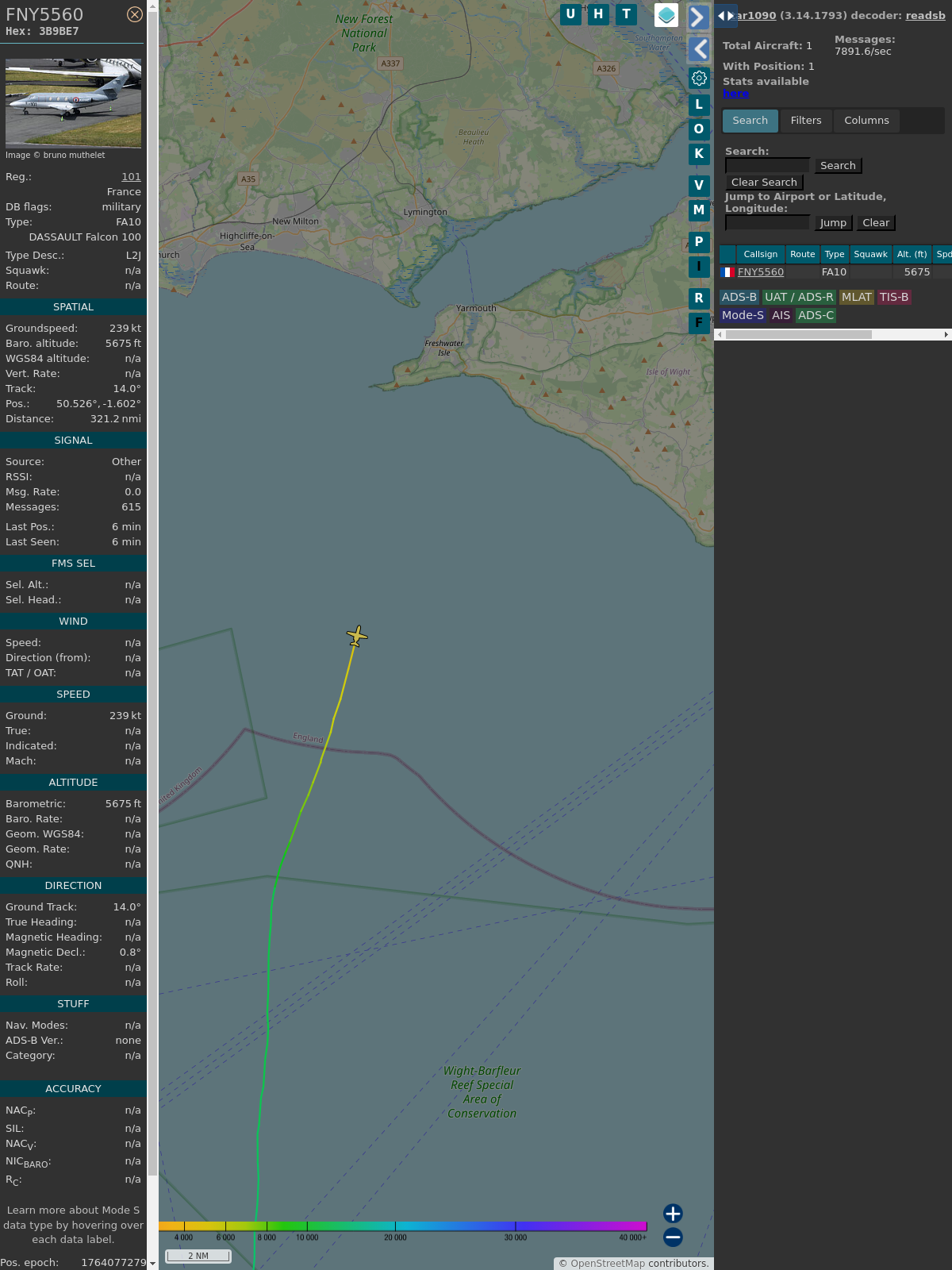The height and width of the screenshot is (1270, 952).
Task: Toggle the MLAT source legend
Action: tap(856, 298)
